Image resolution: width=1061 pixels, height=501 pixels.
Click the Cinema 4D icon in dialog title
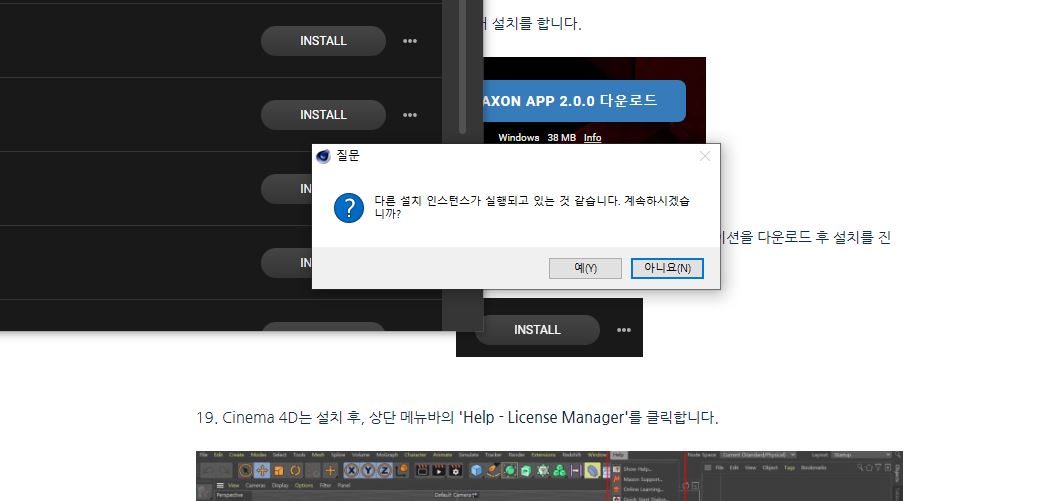pos(323,156)
